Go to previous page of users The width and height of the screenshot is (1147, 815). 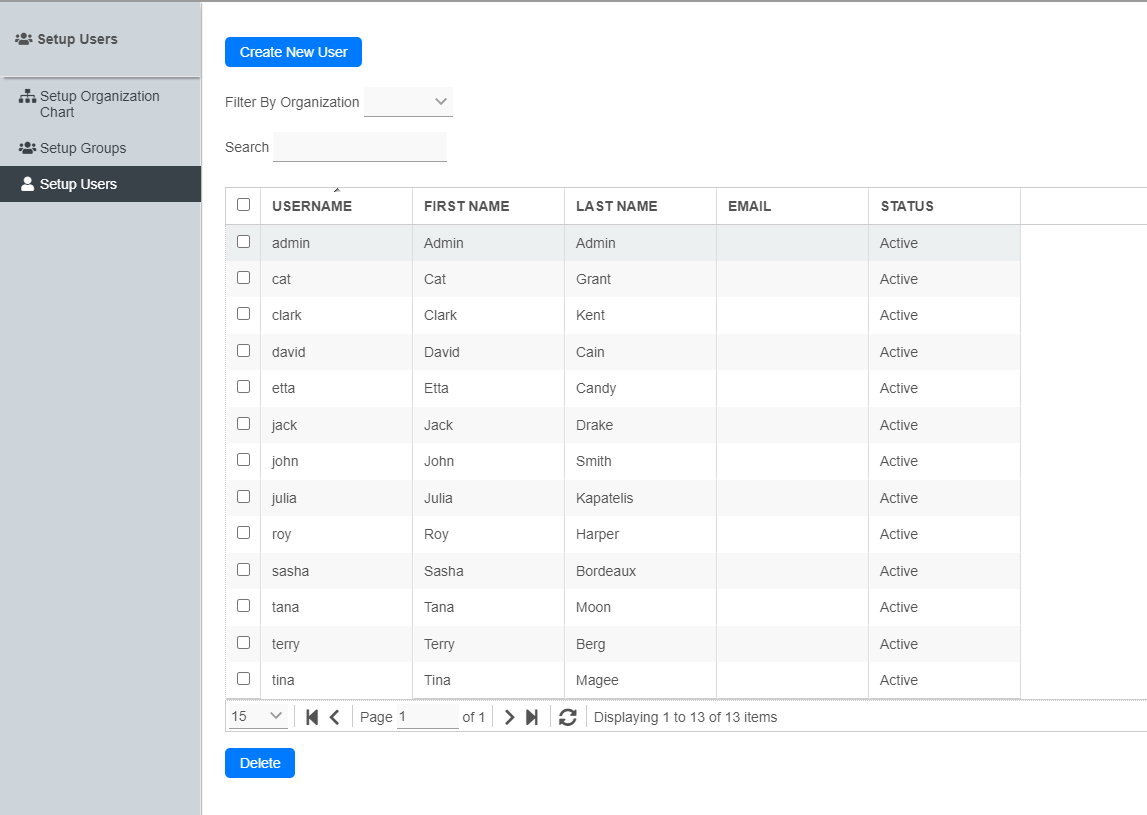pyautogui.click(x=335, y=717)
